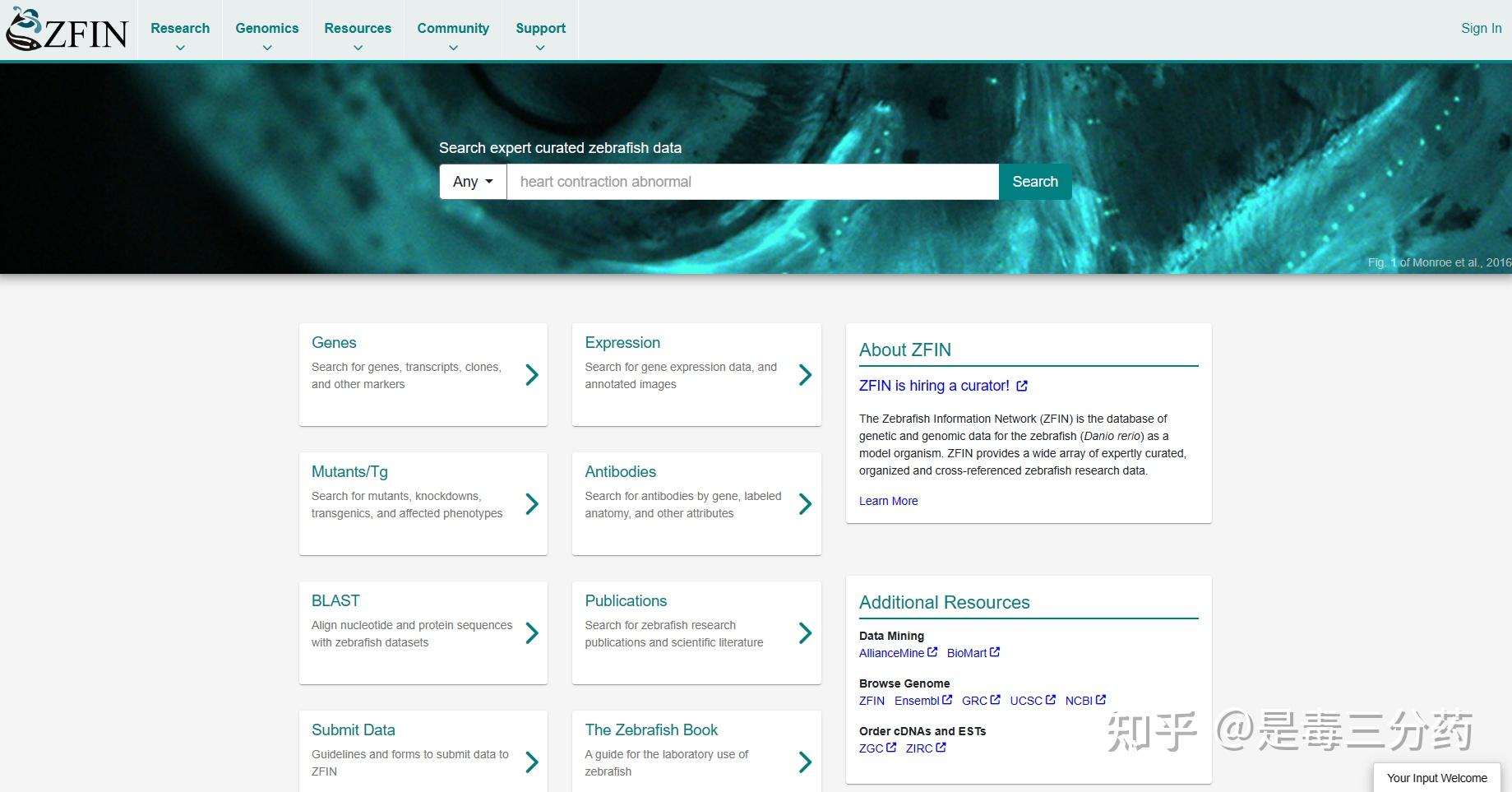Open the Your Input Welcome tab
Screen dimensions: 1512x792
coord(1436,778)
